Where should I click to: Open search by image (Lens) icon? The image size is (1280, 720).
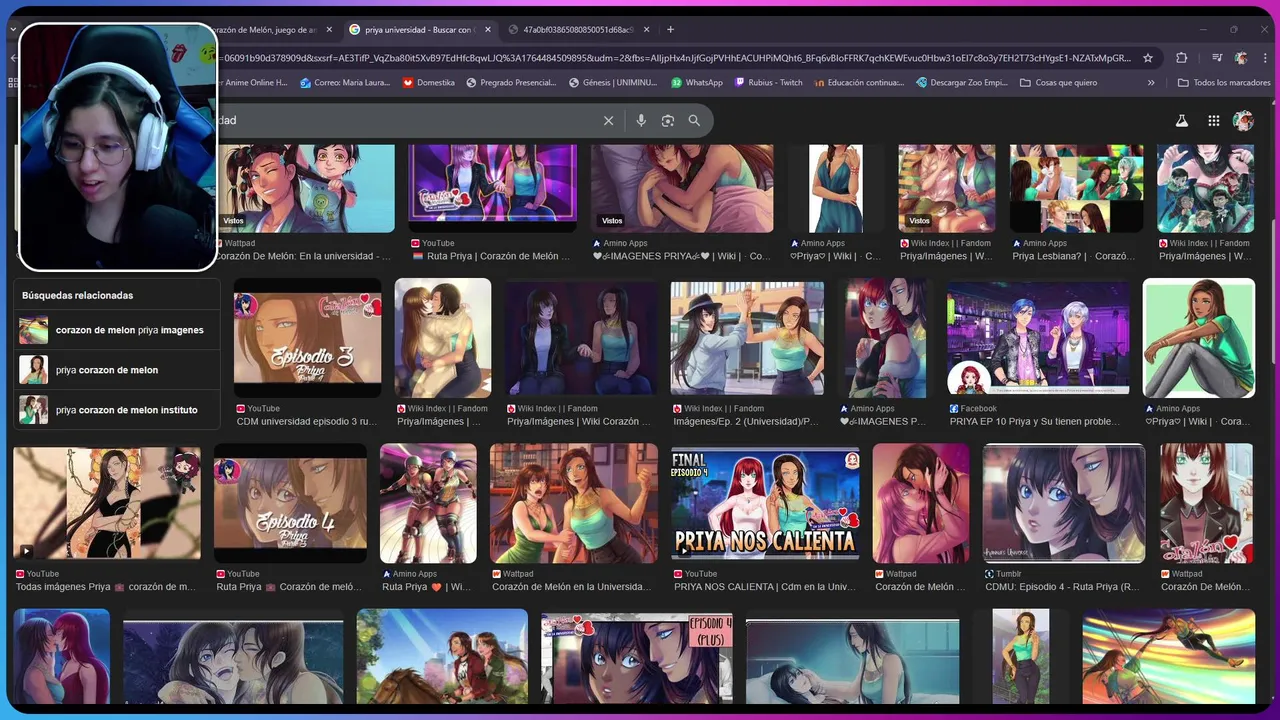[x=668, y=120]
